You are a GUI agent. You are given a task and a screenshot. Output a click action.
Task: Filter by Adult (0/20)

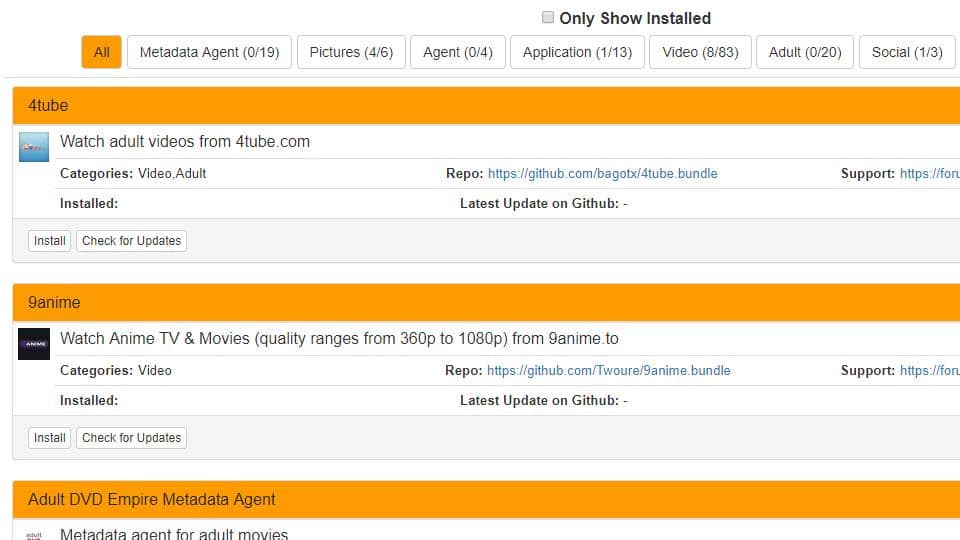click(x=805, y=52)
